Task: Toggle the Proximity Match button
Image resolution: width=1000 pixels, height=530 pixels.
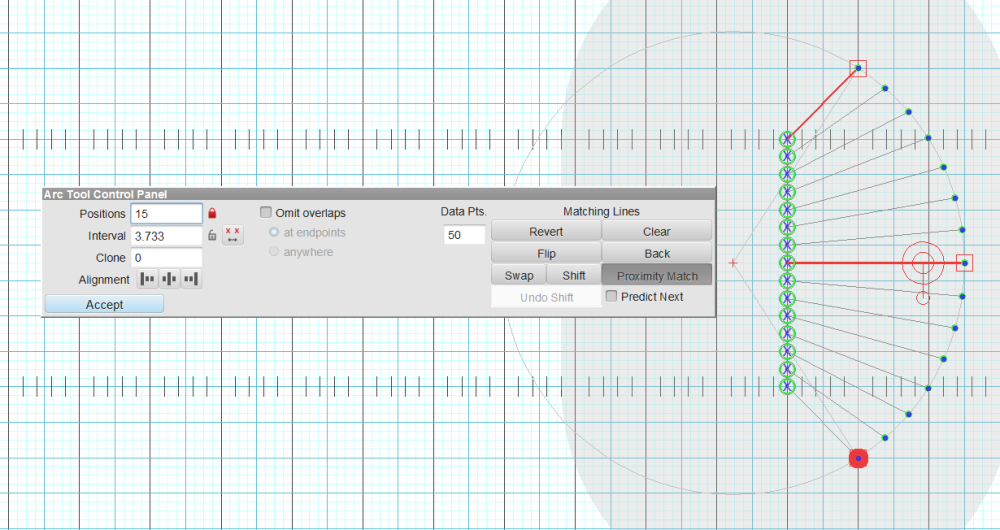Action: (x=657, y=276)
